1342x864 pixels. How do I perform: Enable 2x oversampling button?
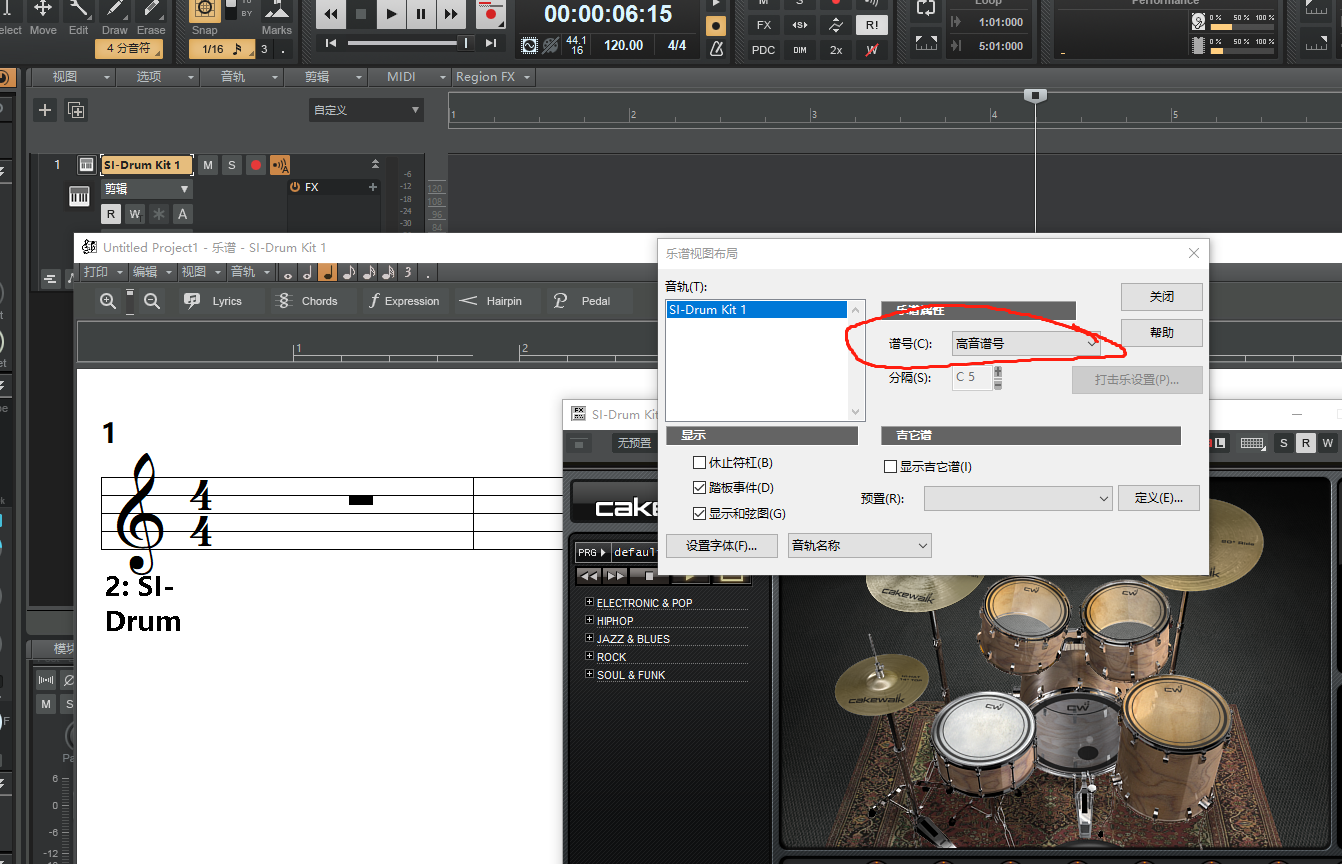(x=836, y=50)
